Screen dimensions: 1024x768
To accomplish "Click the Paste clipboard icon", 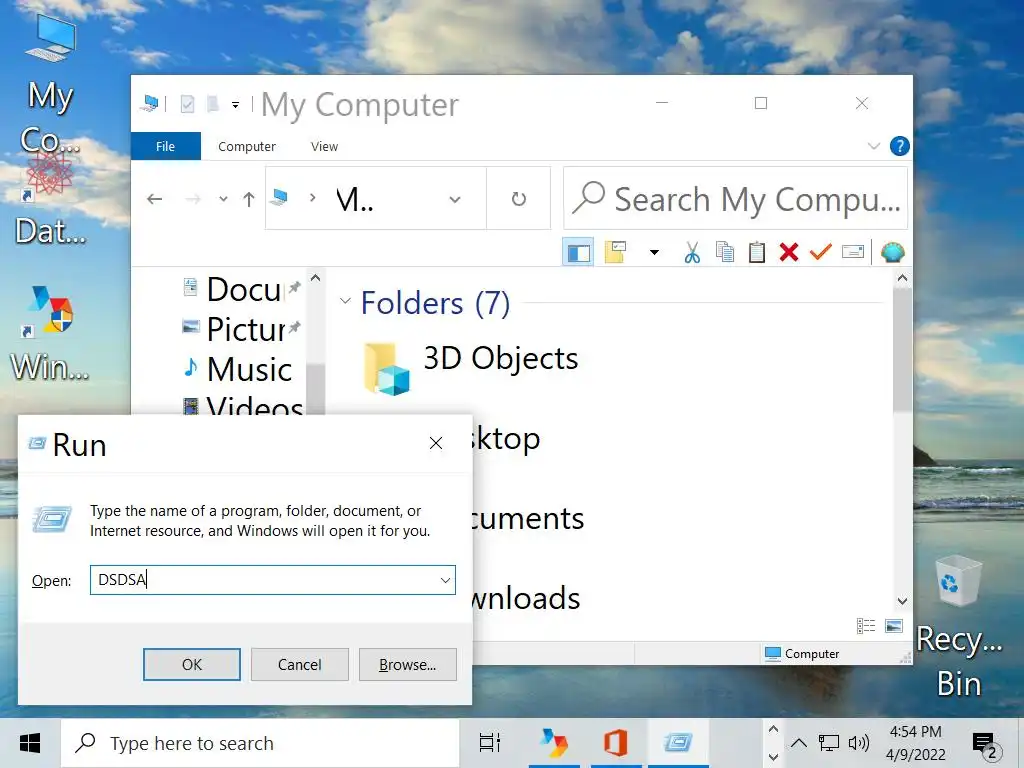I will 756,252.
